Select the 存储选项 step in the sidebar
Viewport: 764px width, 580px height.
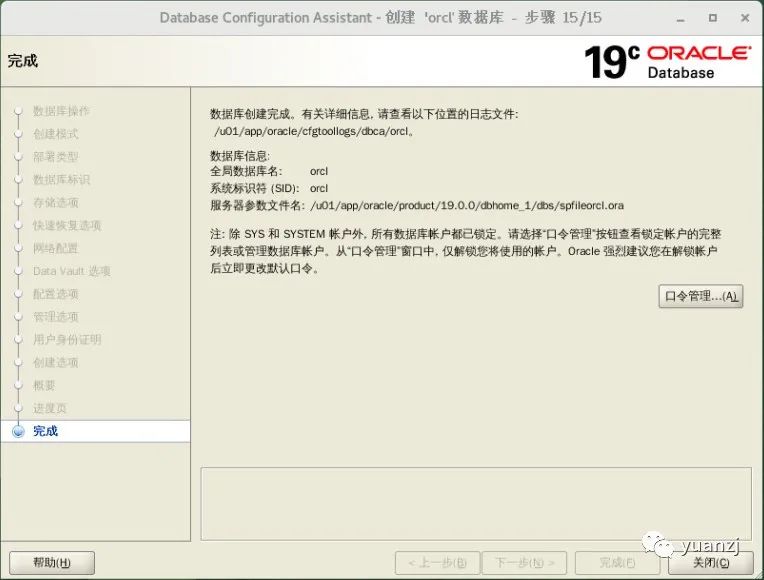pos(56,202)
